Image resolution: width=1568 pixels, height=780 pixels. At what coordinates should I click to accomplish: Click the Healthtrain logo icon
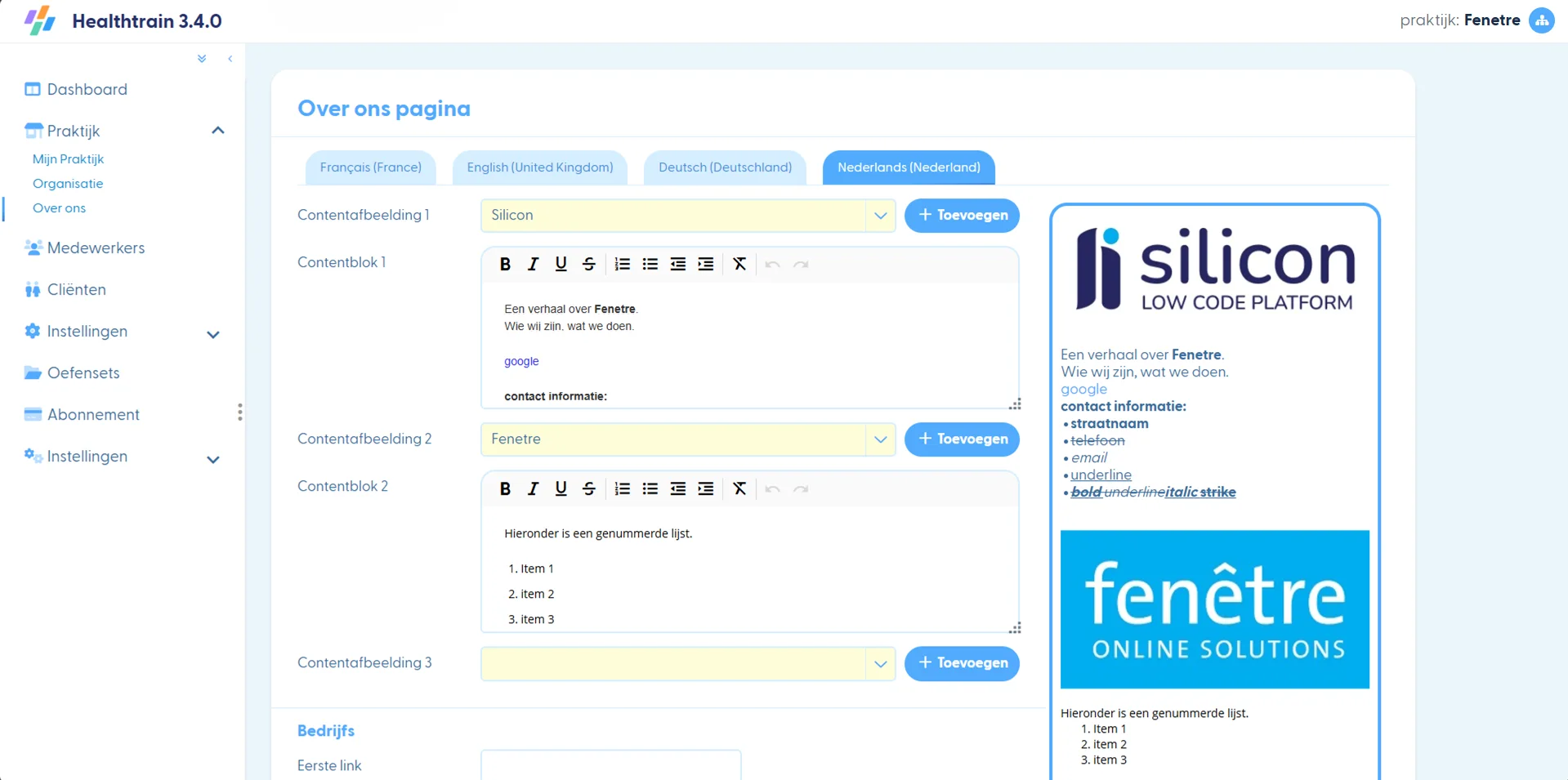pos(39,20)
